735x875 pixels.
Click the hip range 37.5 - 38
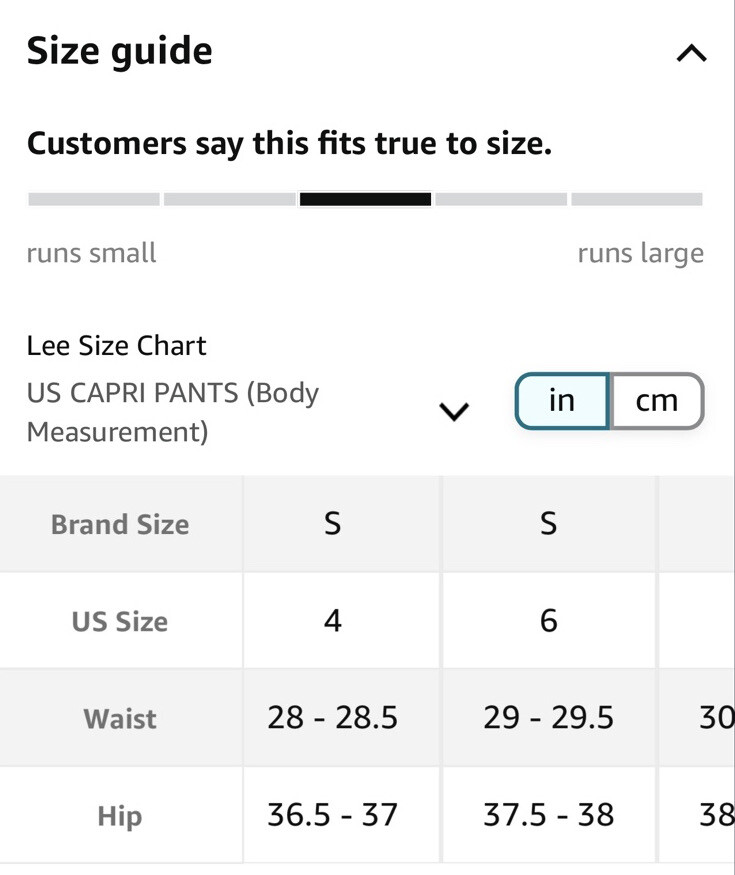coord(548,815)
